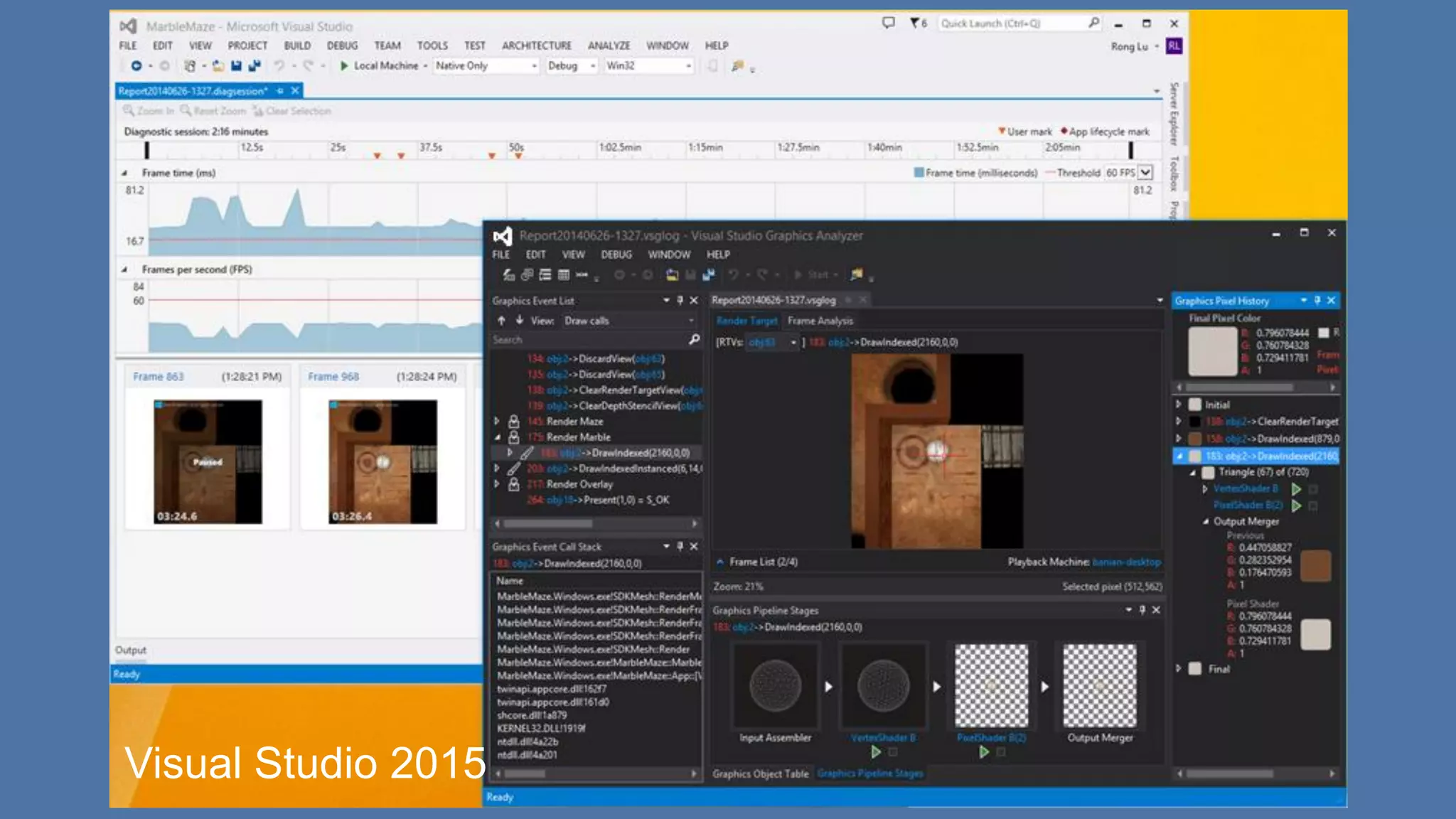This screenshot has width=1456, height=819.
Task: Expand the Render Maze event group
Action: click(497, 422)
